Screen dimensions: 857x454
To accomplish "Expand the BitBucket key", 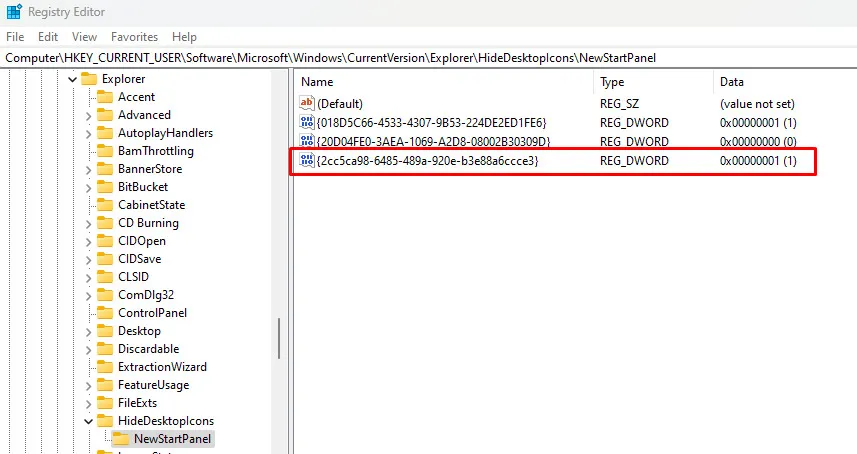I will (89, 188).
